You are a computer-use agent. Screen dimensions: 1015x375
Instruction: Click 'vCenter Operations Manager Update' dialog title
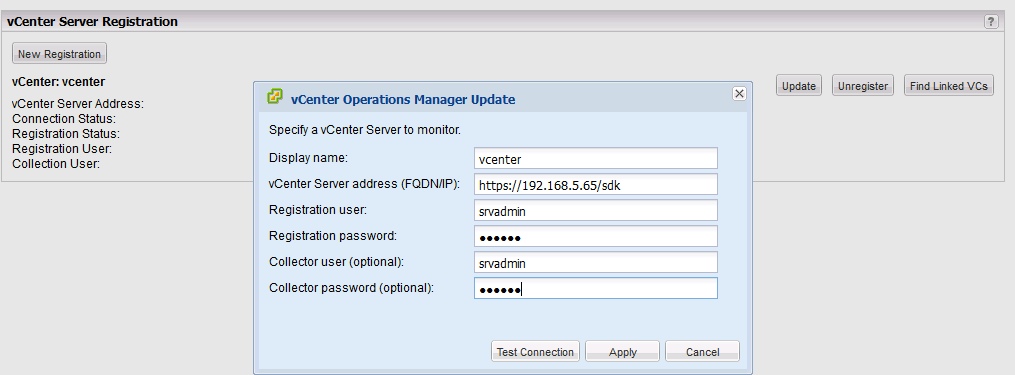403,100
